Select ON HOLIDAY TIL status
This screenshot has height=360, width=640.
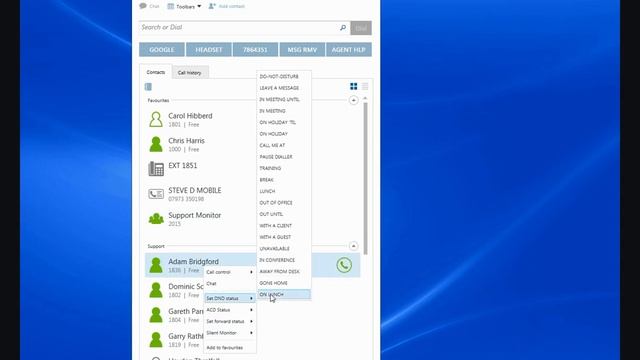pos(284,122)
